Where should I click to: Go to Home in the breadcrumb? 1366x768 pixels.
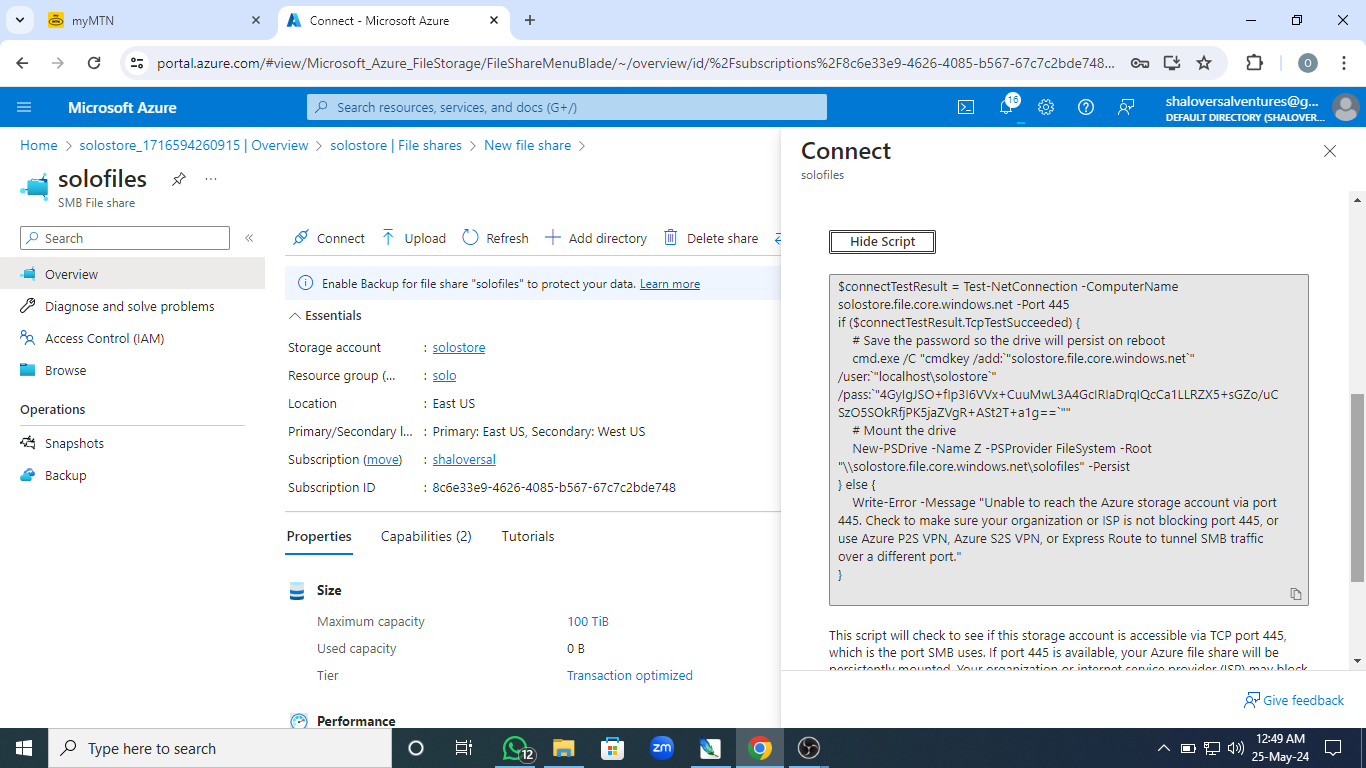39,145
